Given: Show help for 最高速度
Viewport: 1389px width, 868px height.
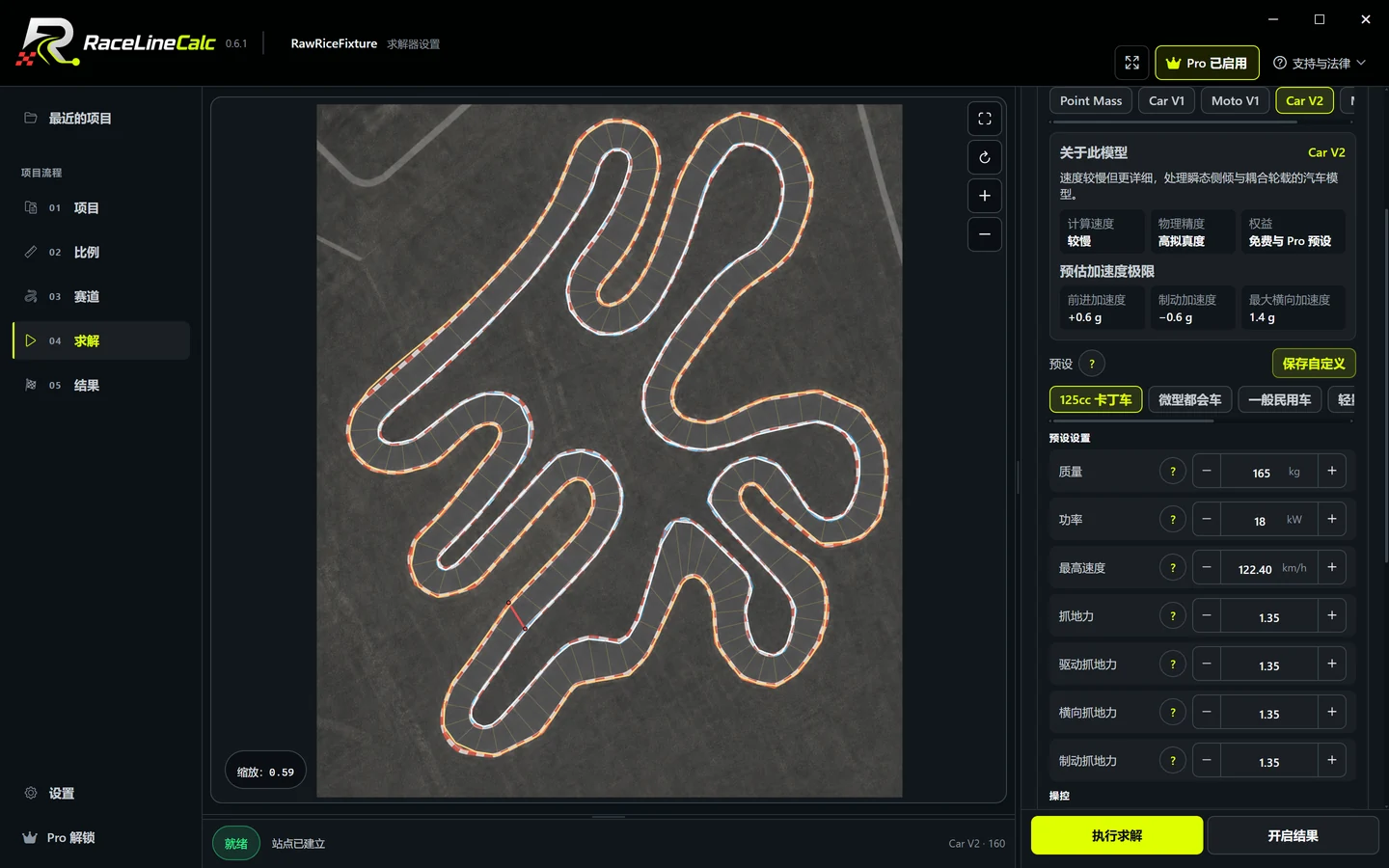Looking at the screenshot, I should [x=1173, y=567].
